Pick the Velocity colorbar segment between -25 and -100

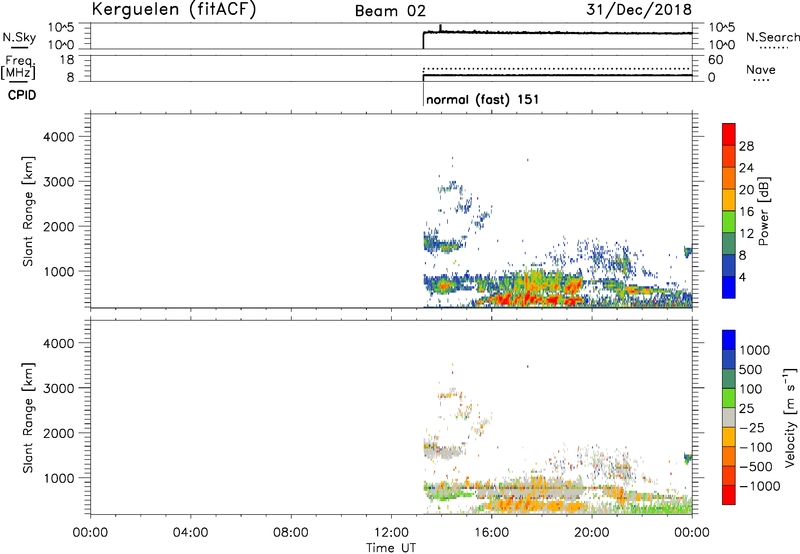[x=729, y=437]
